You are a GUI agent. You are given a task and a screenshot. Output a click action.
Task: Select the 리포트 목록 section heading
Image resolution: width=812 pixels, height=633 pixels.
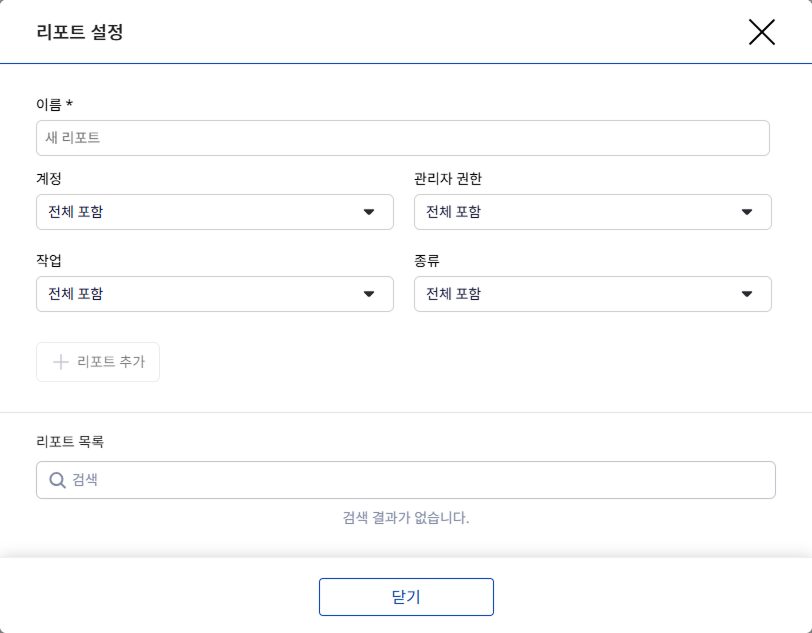[70, 441]
